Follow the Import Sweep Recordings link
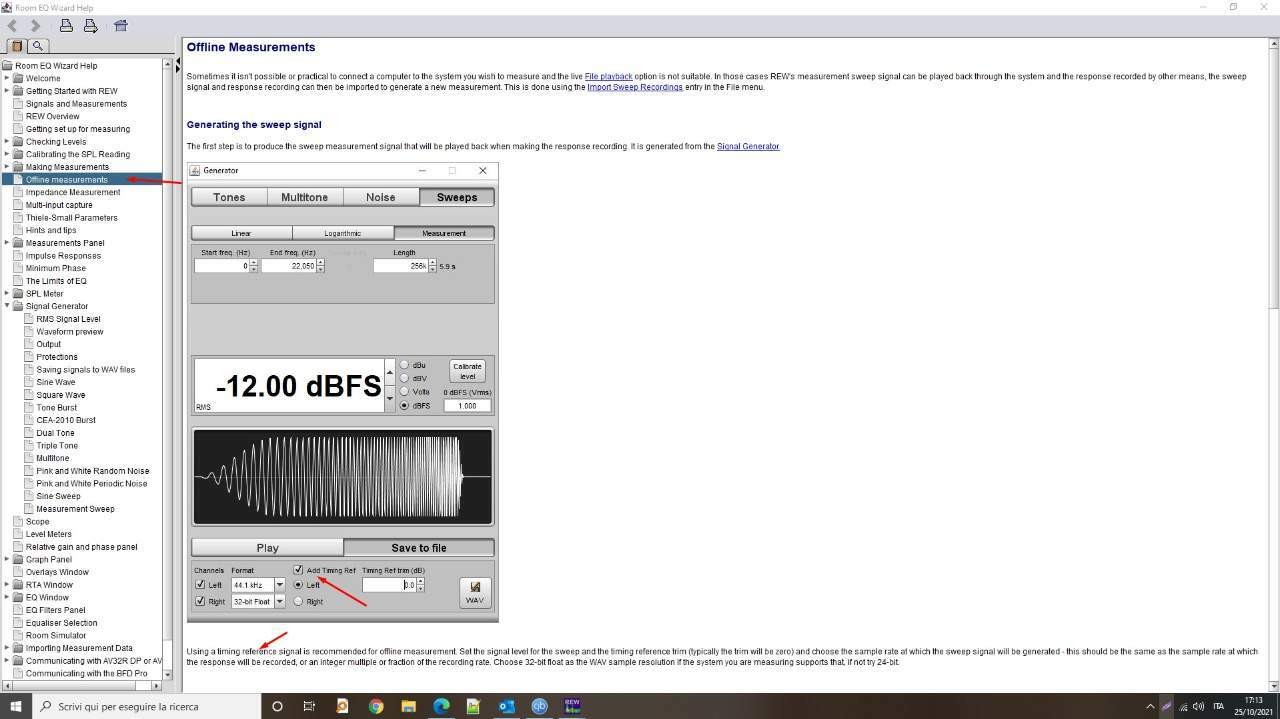1280x719 pixels. 635,87
